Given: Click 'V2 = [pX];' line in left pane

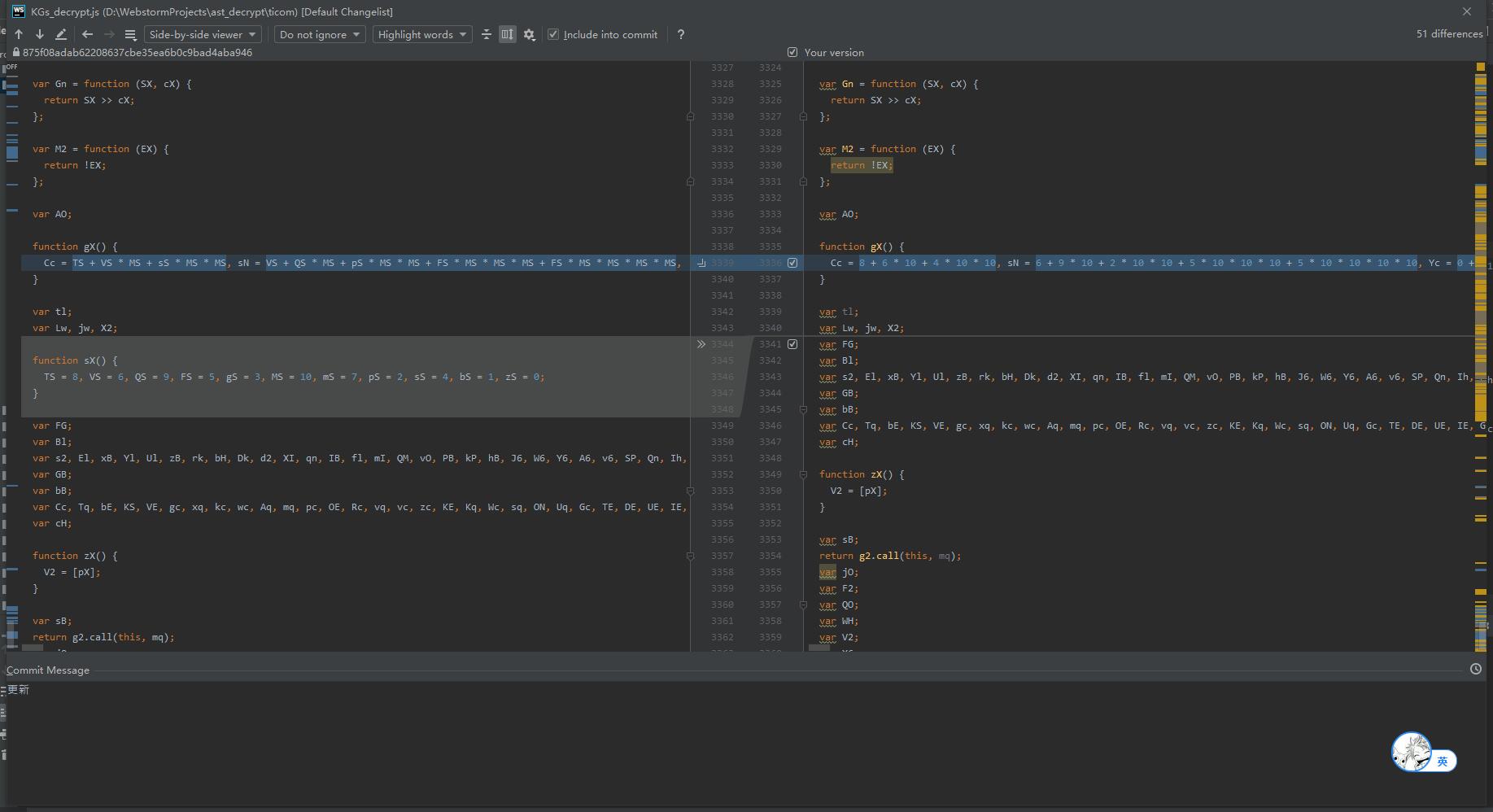Looking at the screenshot, I should [72, 572].
